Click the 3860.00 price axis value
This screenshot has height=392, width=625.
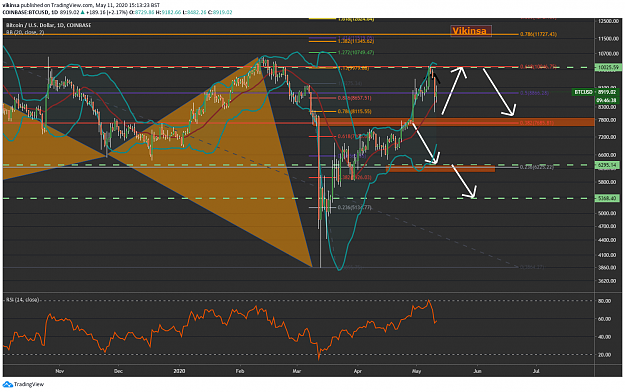click(607, 268)
